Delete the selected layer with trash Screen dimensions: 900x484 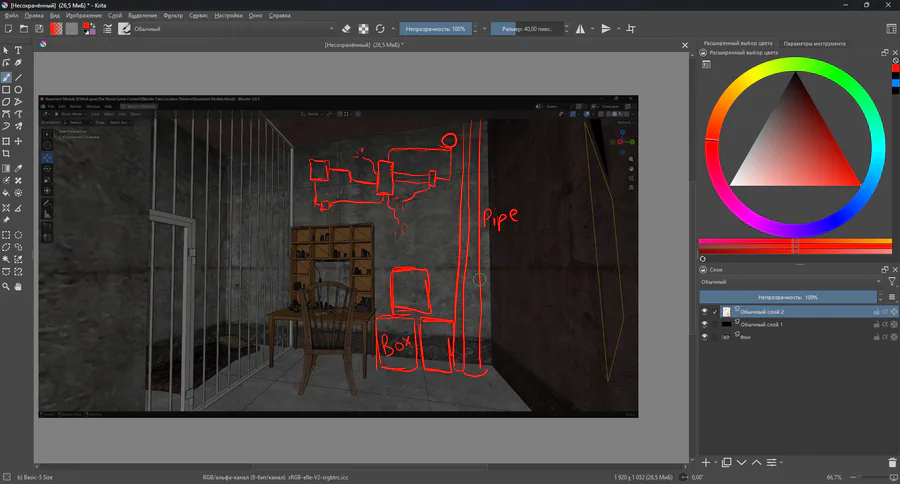(x=892, y=463)
